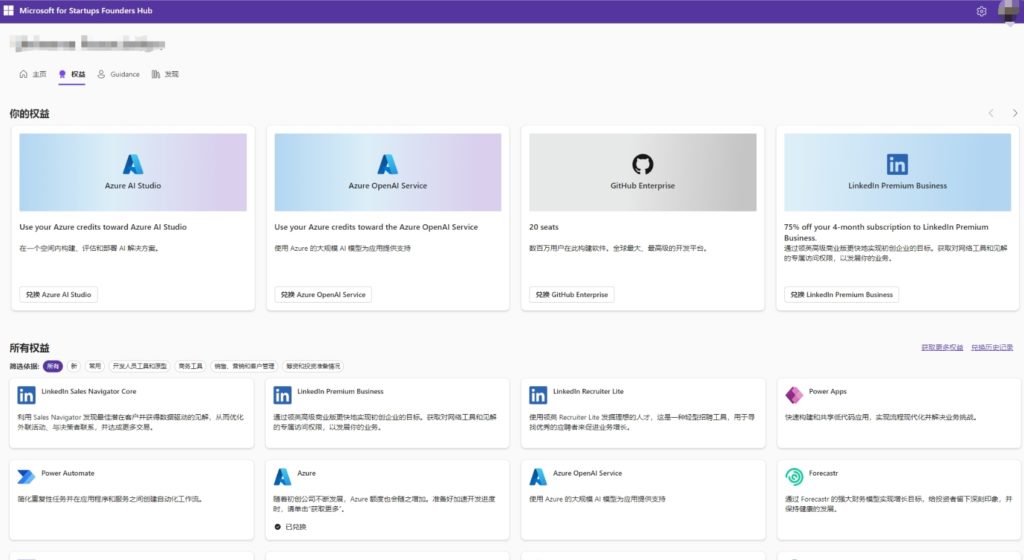
Task: Open the user profile avatar menu
Action: click(x=1008, y=11)
